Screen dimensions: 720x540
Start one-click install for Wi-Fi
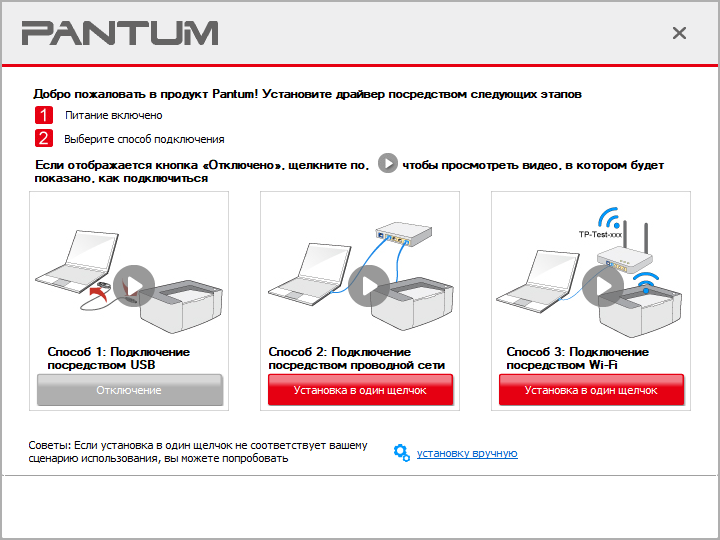591,390
